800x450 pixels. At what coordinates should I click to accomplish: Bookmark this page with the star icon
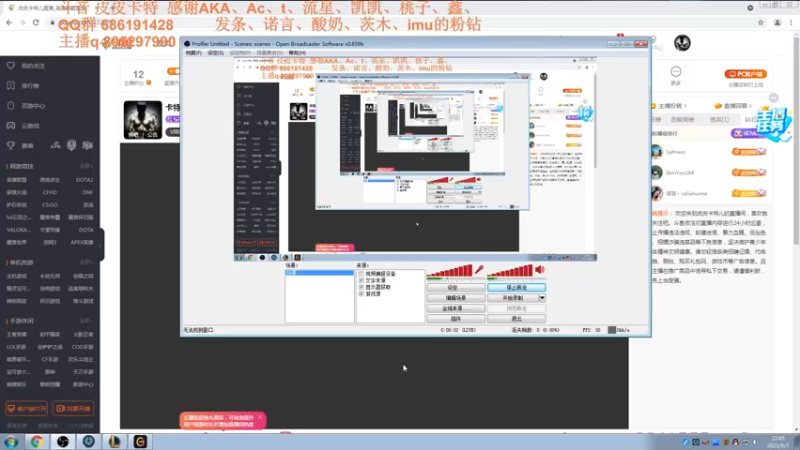[761, 22]
